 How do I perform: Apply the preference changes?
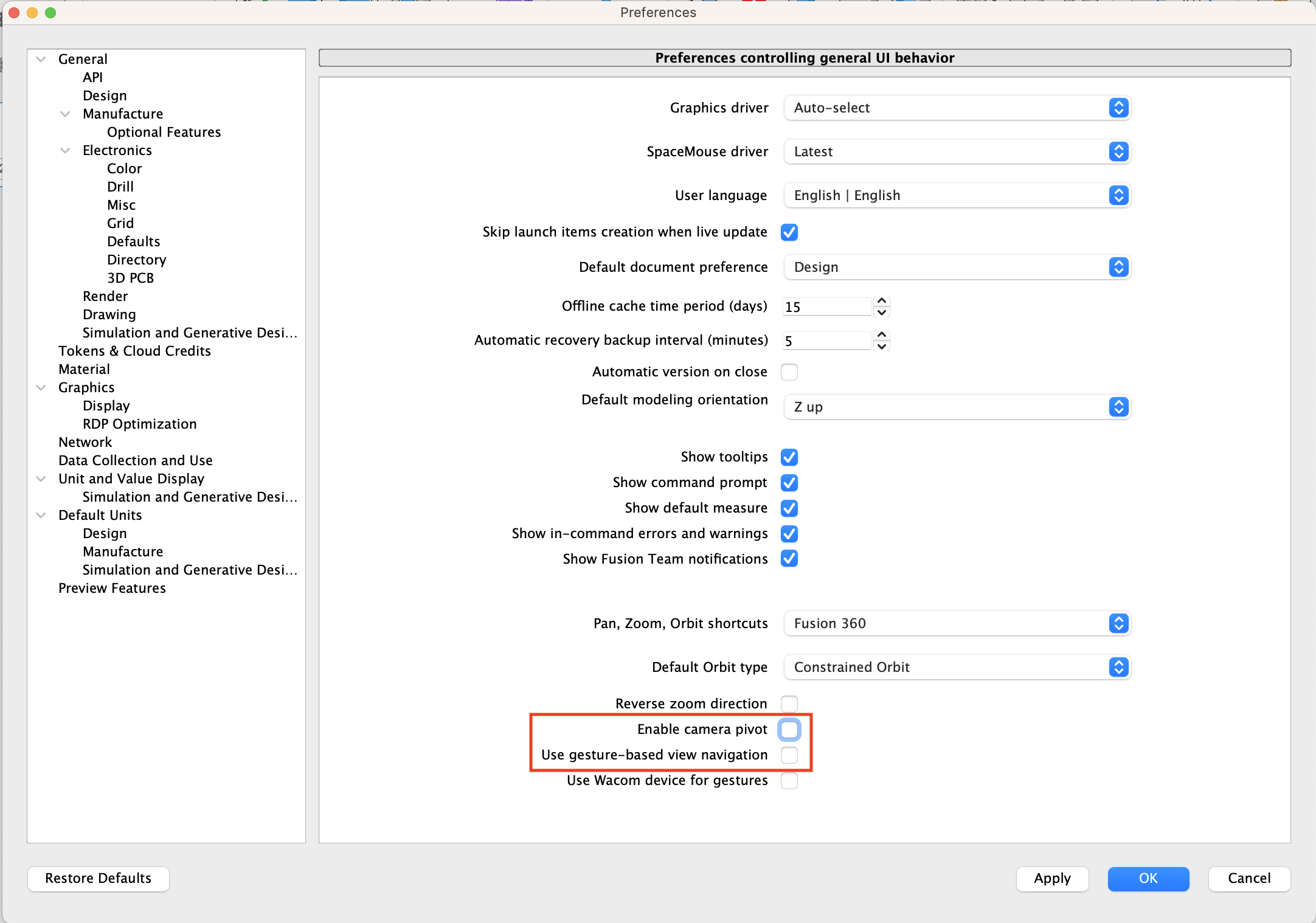[x=1052, y=879]
